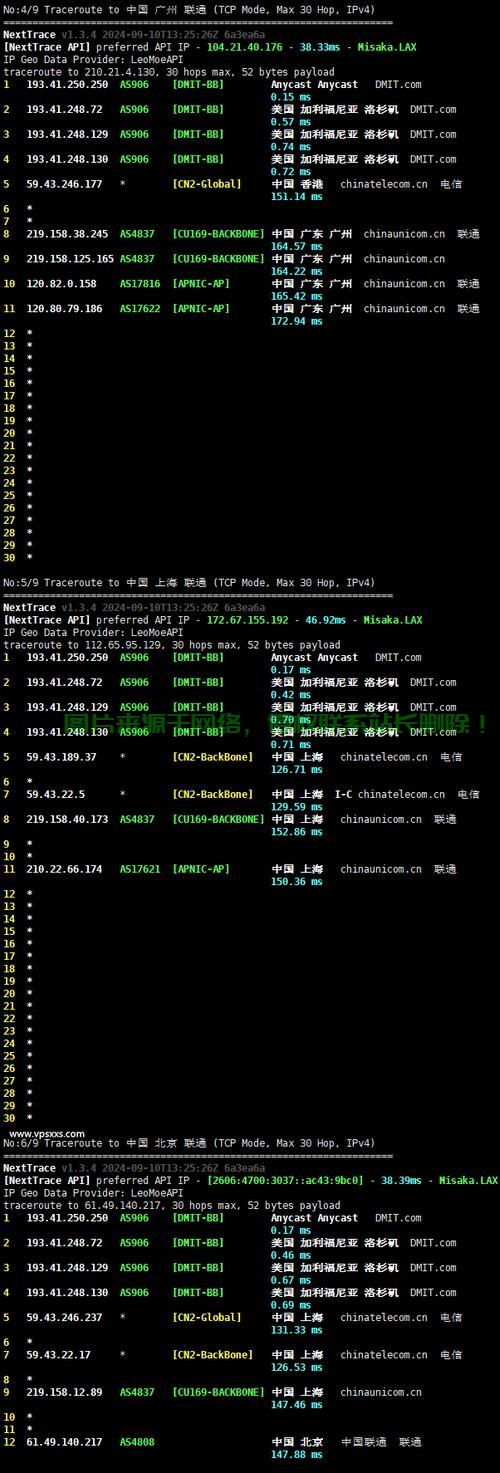The image size is (500, 1473).
Task: Click the latency value "151.14 ms"
Action: tap(297, 197)
